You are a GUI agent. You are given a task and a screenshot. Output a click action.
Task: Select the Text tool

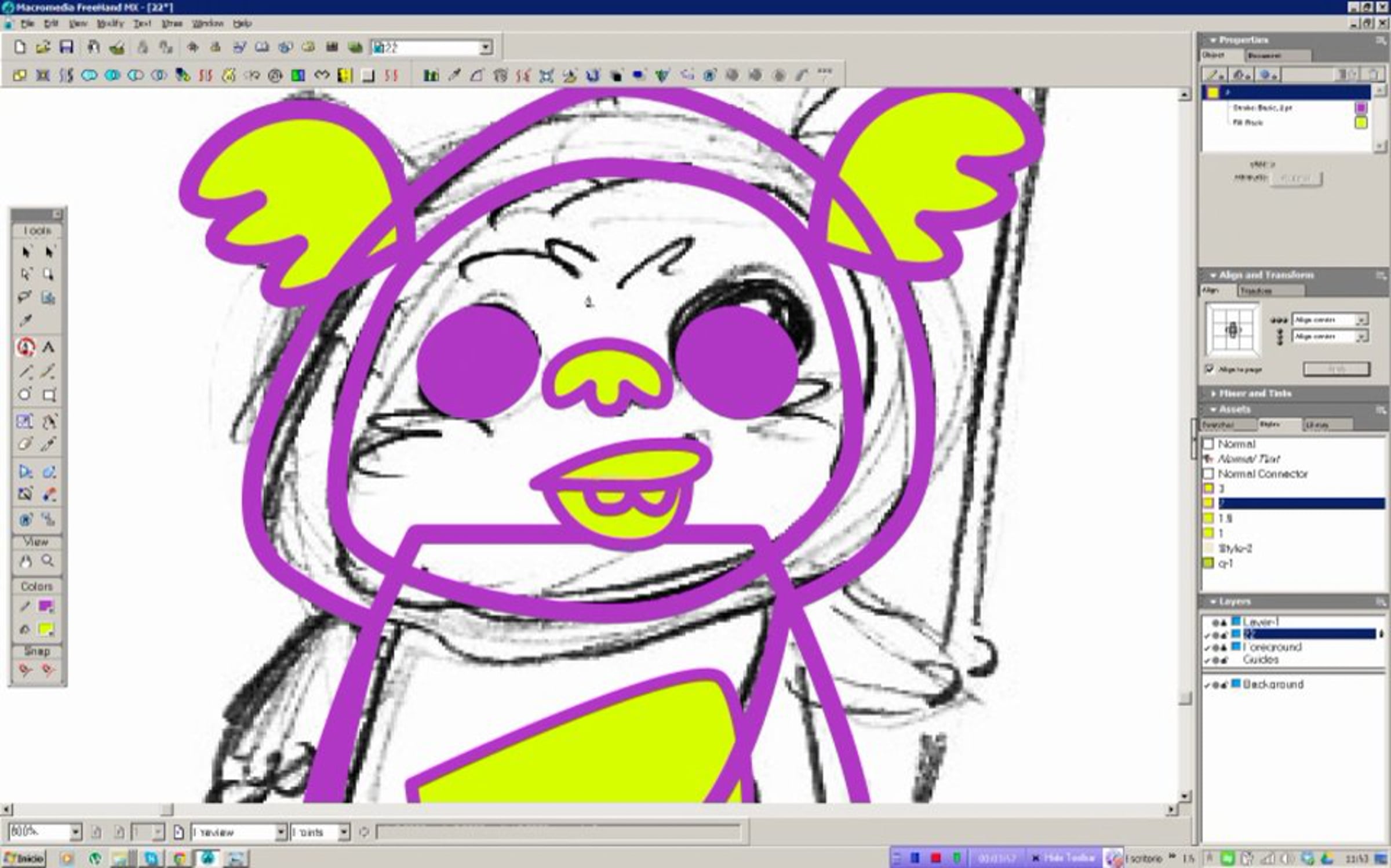point(49,347)
